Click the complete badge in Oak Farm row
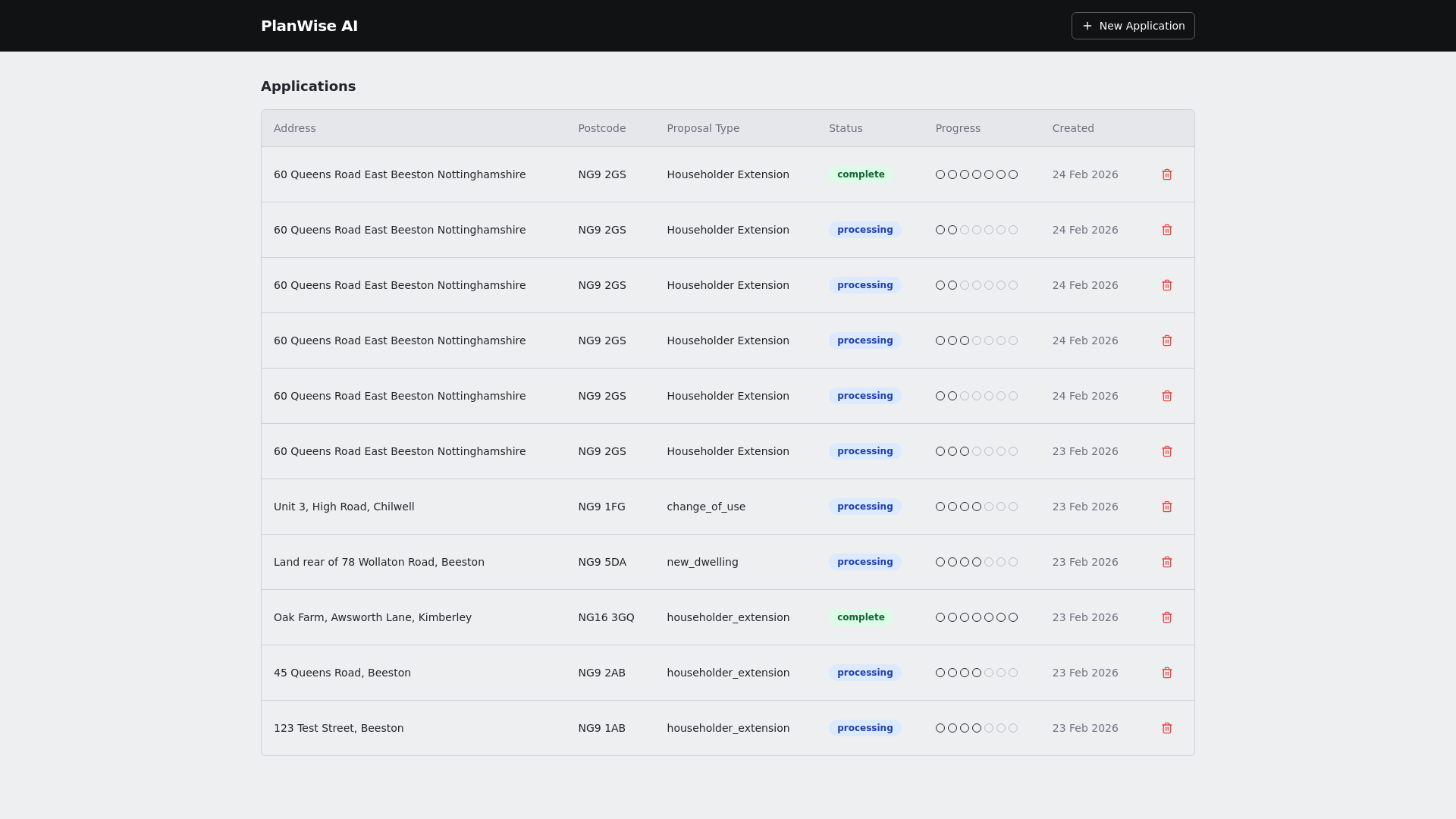The width and height of the screenshot is (1456, 819). click(861, 617)
